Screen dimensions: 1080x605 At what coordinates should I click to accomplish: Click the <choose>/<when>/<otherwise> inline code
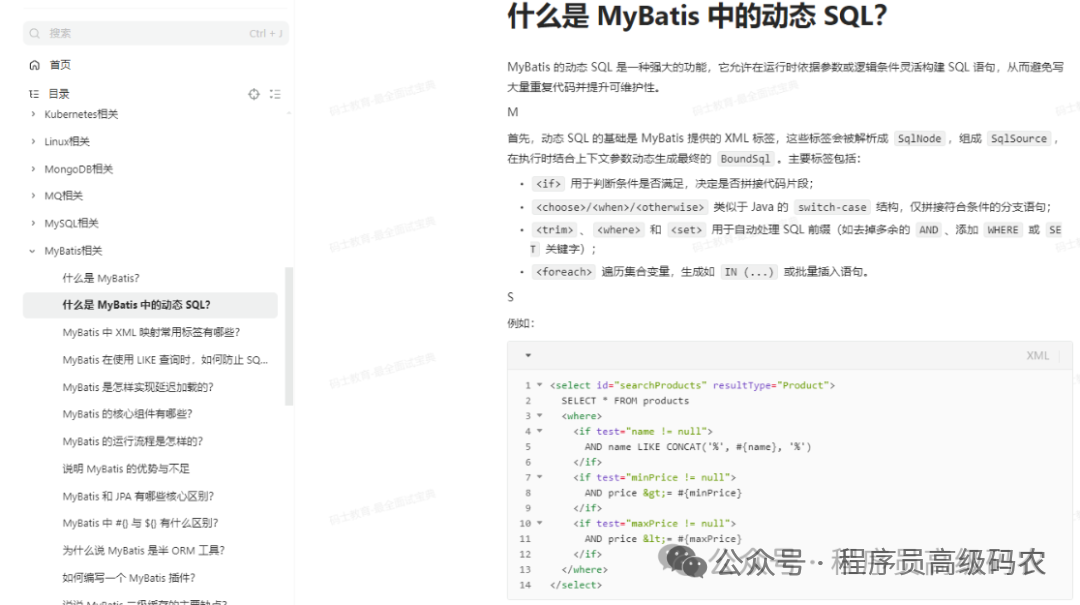pyautogui.click(x=620, y=207)
